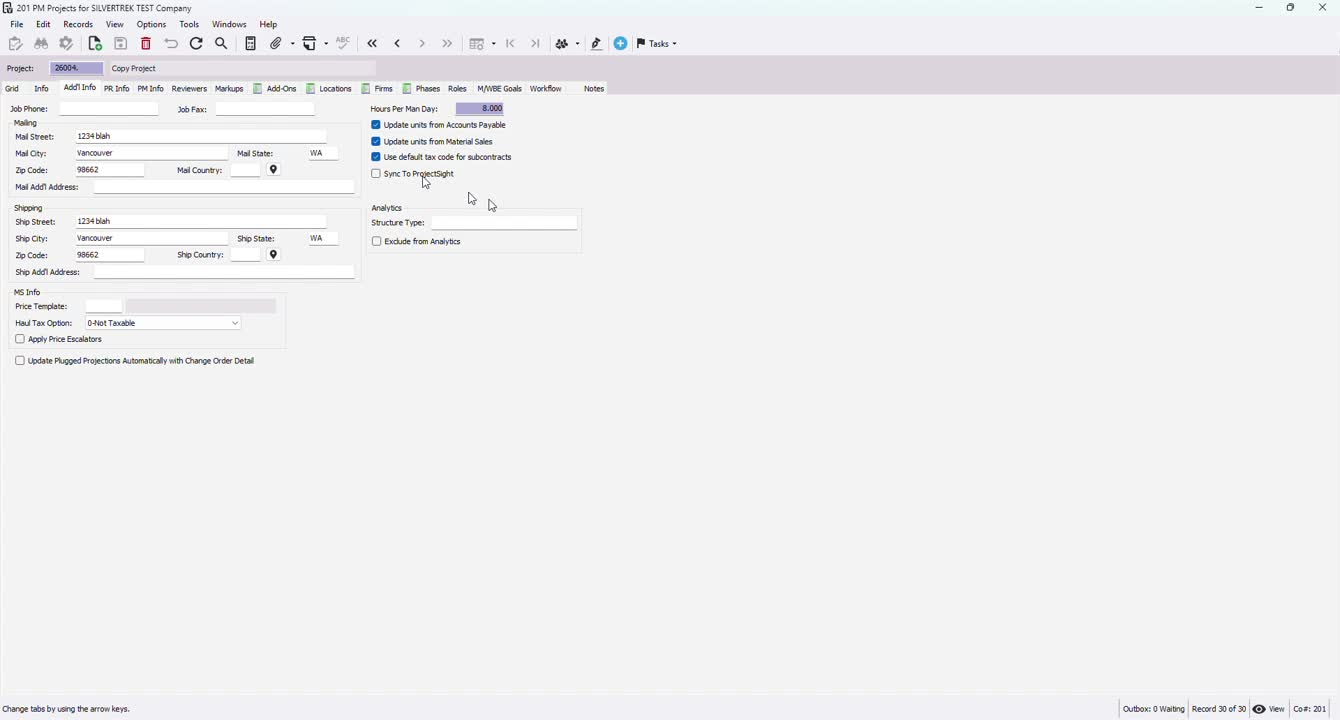1340x720 pixels.
Task: Toggle Use default tax code for subcontracts
Action: [376, 157]
